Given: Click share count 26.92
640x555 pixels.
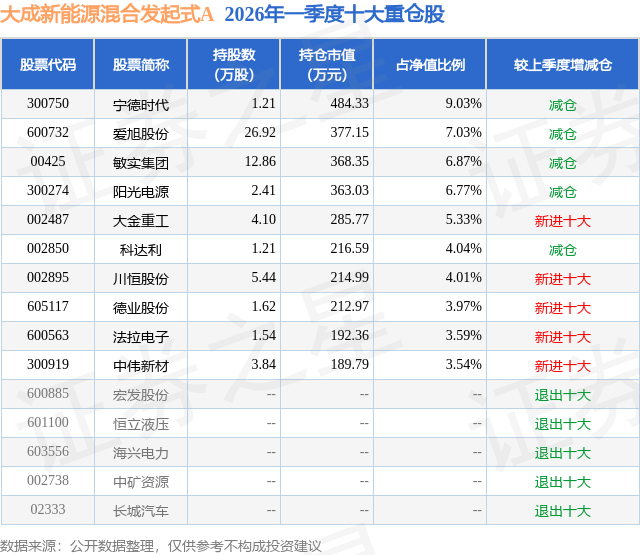Looking at the screenshot, I should [x=260, y=133].
